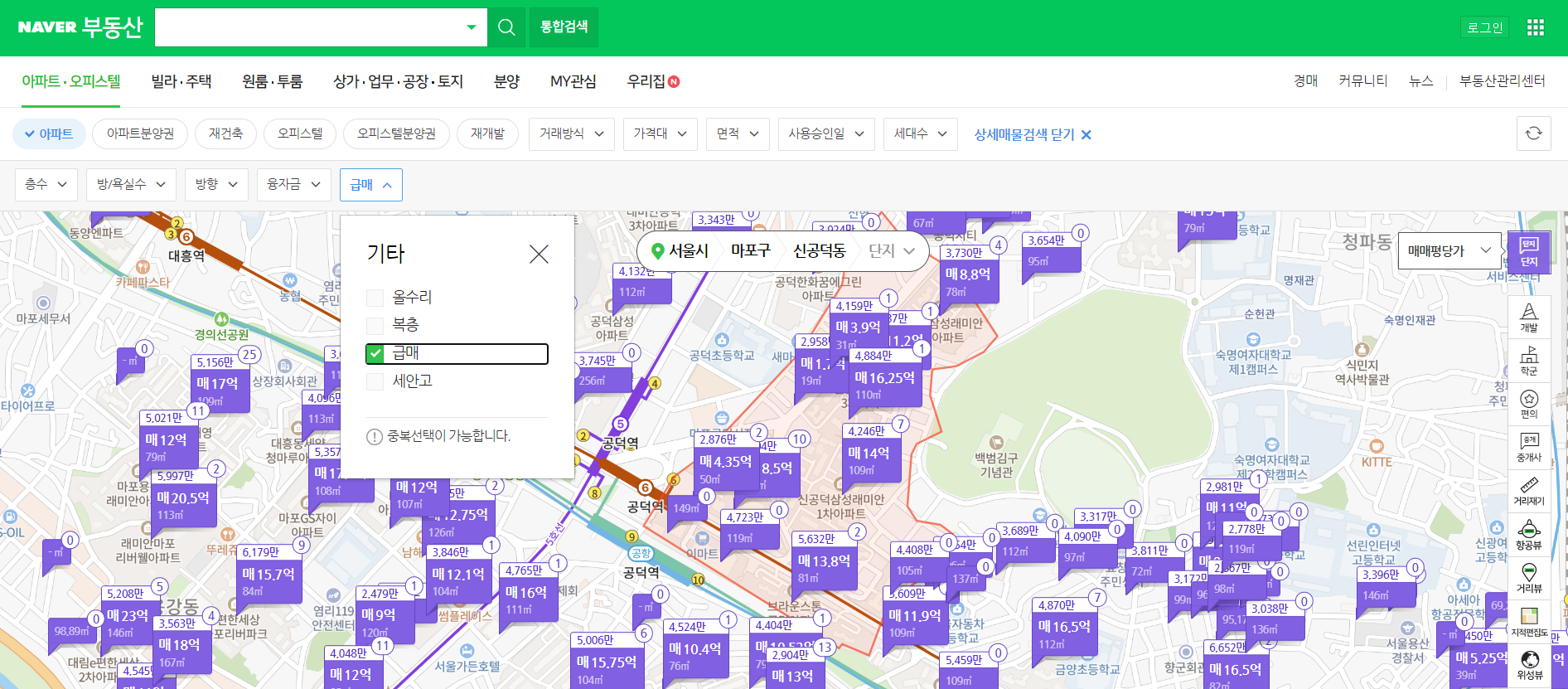Select 서울시 in the location breadcrumb
This screenshot has height=689, width=1568.
689,250
